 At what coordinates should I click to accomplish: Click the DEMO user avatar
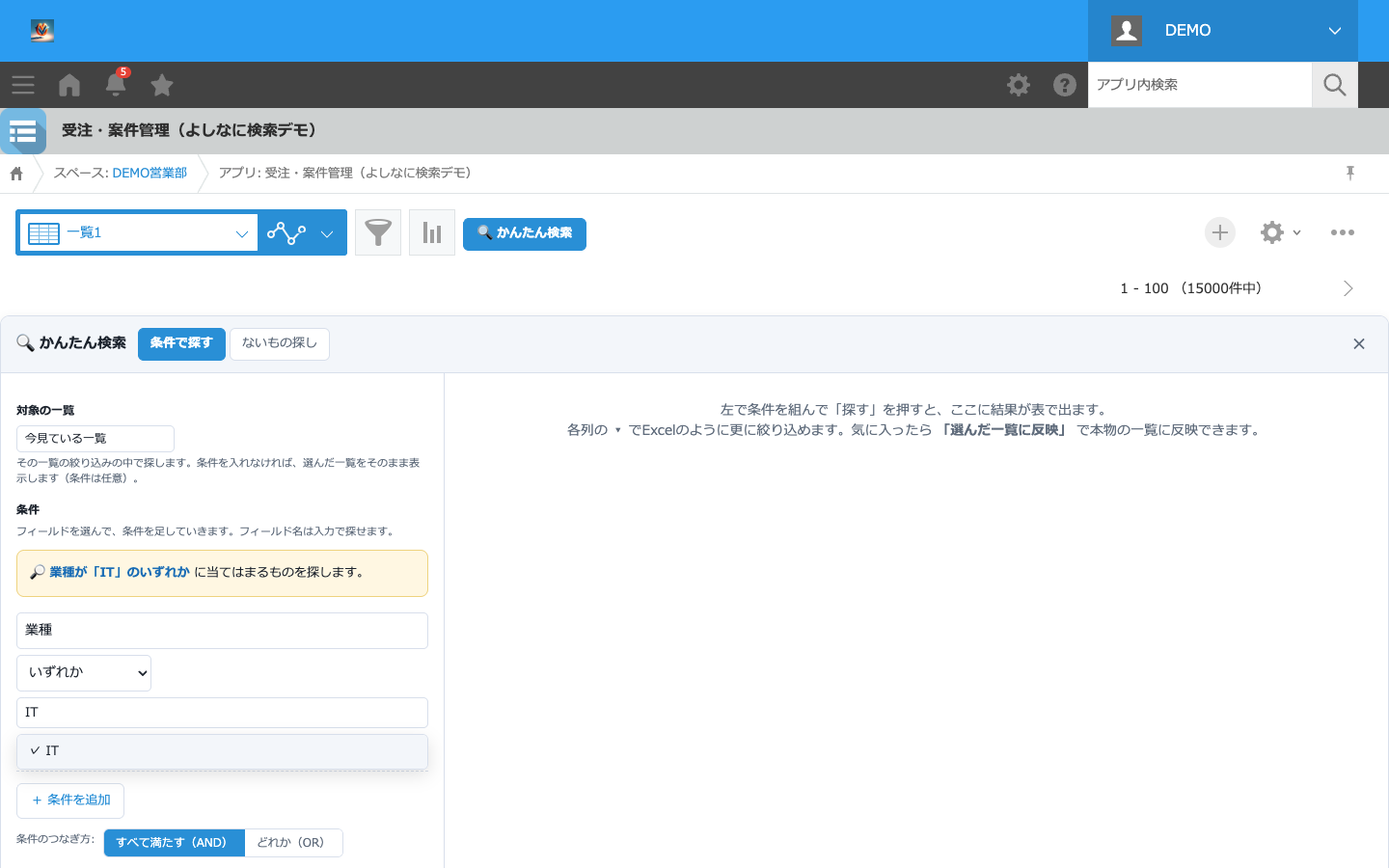(x=1127, y=30)
